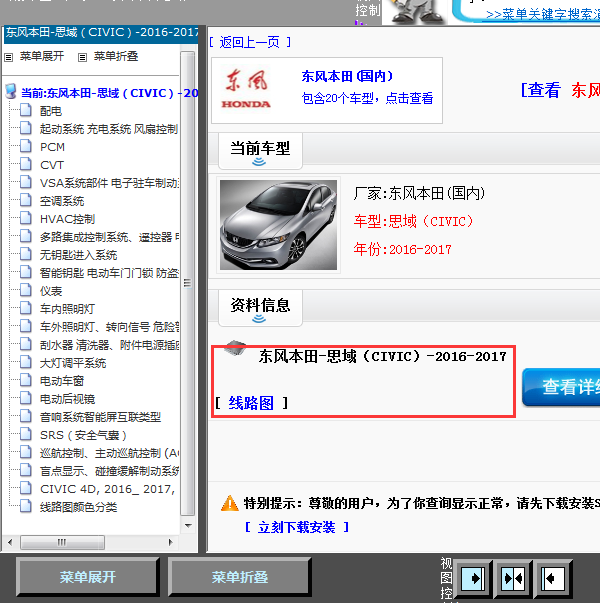This screenshot has width=600, height=603.
Task: Click document icon beside 电动车窗
Action: click(x=26, y=380)
